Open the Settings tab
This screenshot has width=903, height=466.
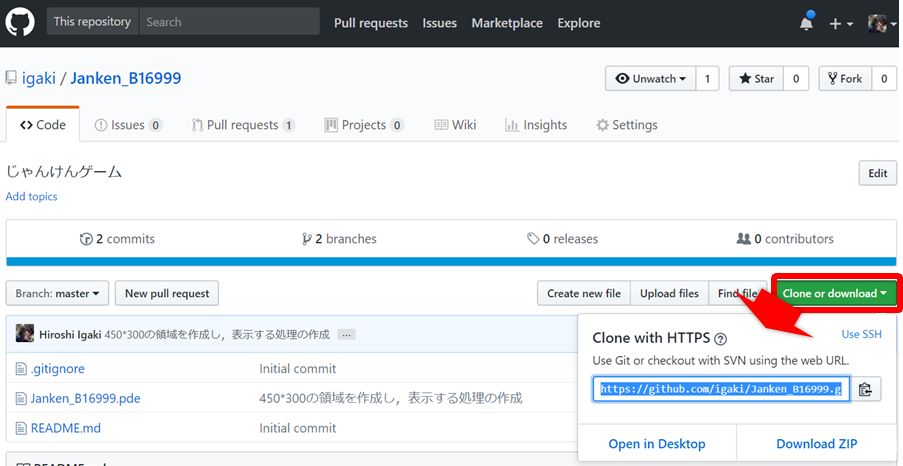[627, 125]
